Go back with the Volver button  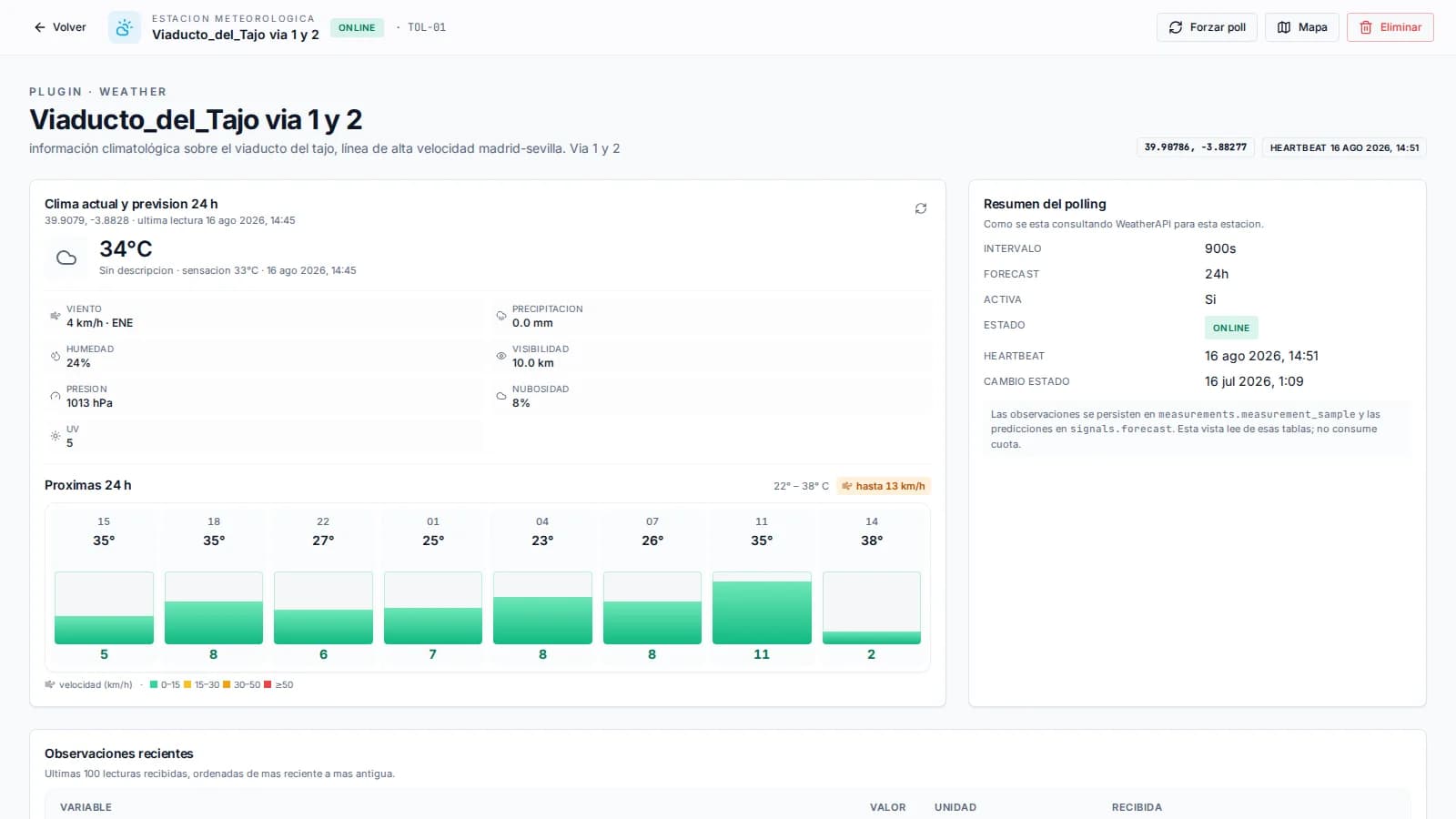(x=60, y=27)
